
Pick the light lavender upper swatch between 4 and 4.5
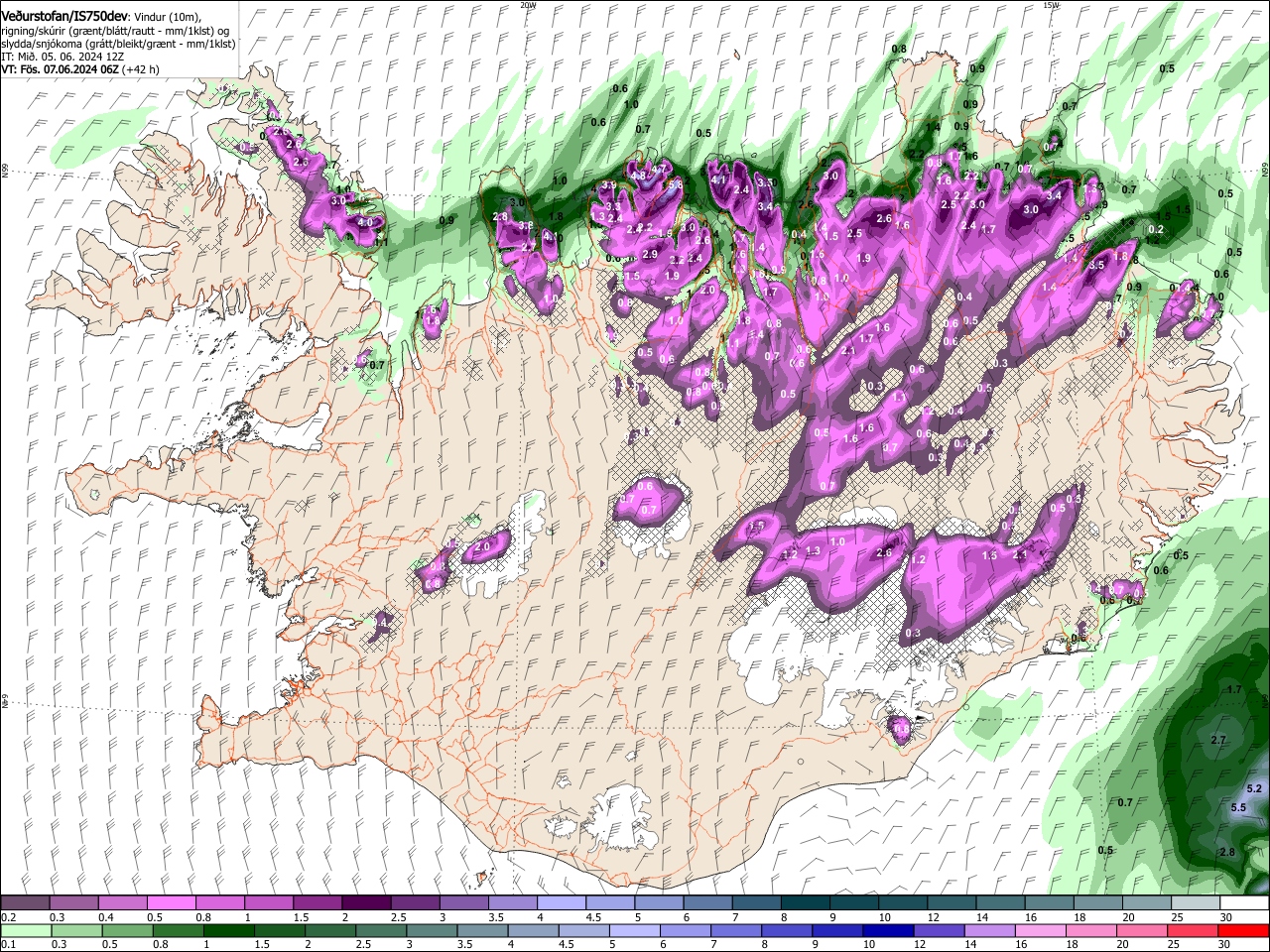click(561, 903)
